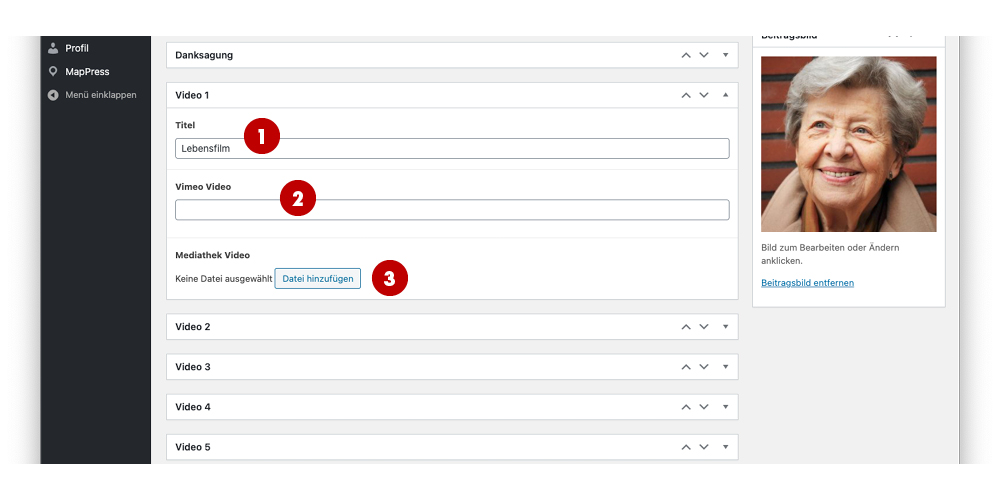Click the Profil user icon in sidebar
This screenshot has height=500, width=1000.
click(x=53, y=48)
